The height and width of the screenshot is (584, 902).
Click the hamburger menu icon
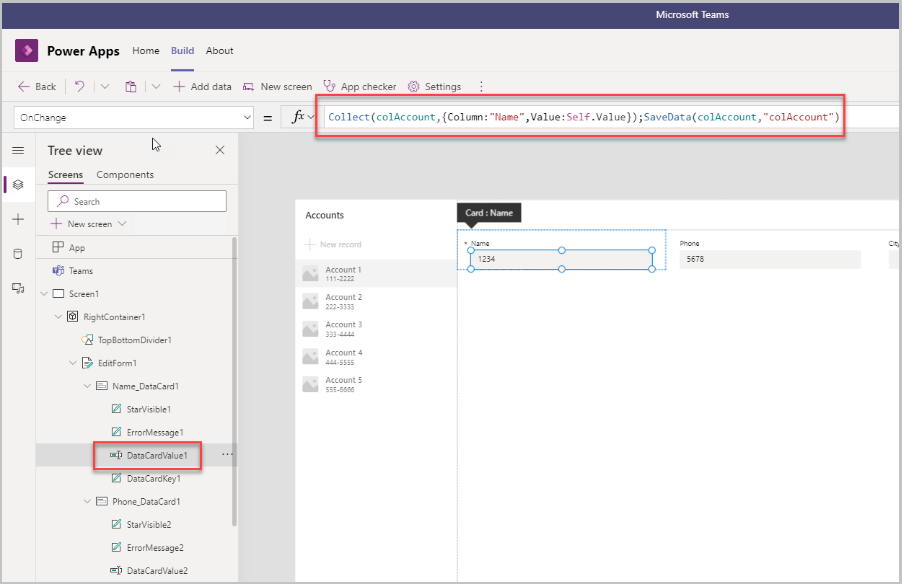pos(18,151)
